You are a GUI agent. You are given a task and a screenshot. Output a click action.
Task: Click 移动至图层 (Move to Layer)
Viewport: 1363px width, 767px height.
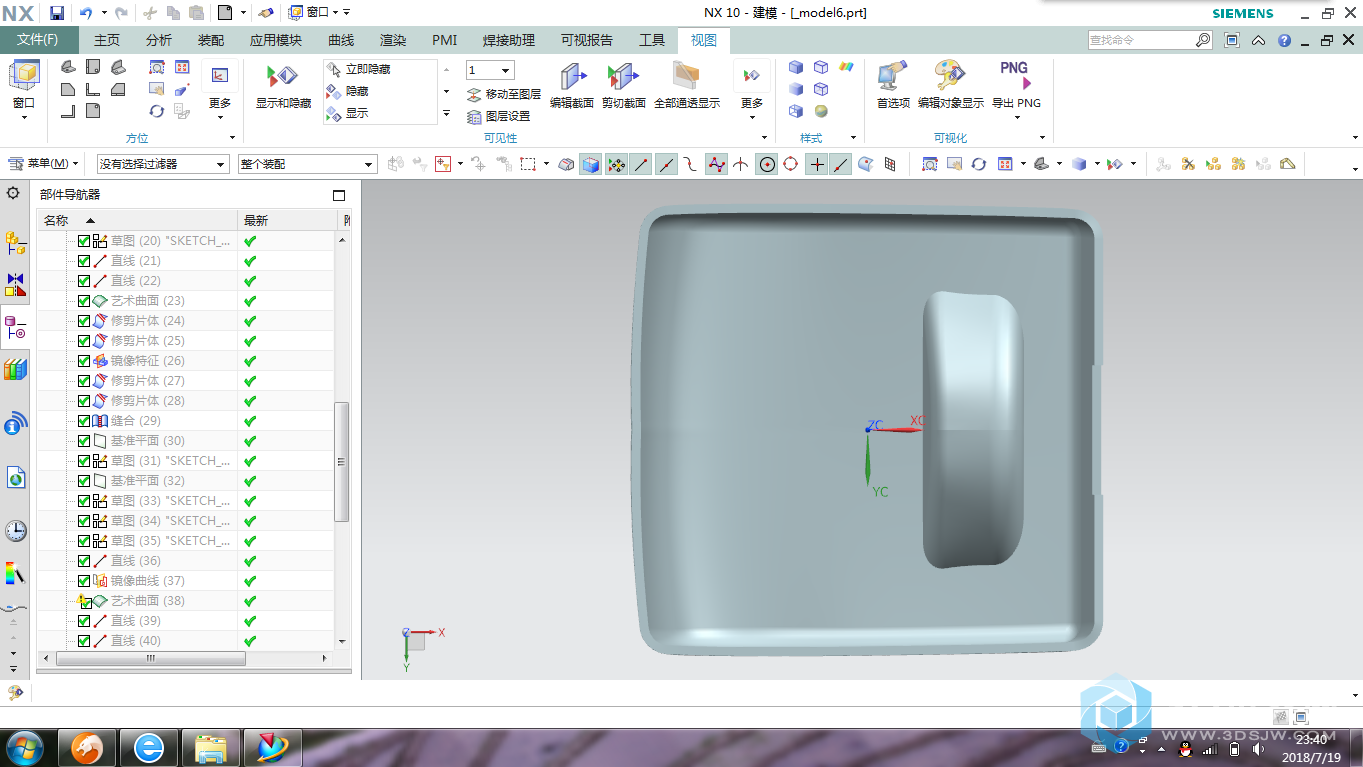tap(504, 94)
